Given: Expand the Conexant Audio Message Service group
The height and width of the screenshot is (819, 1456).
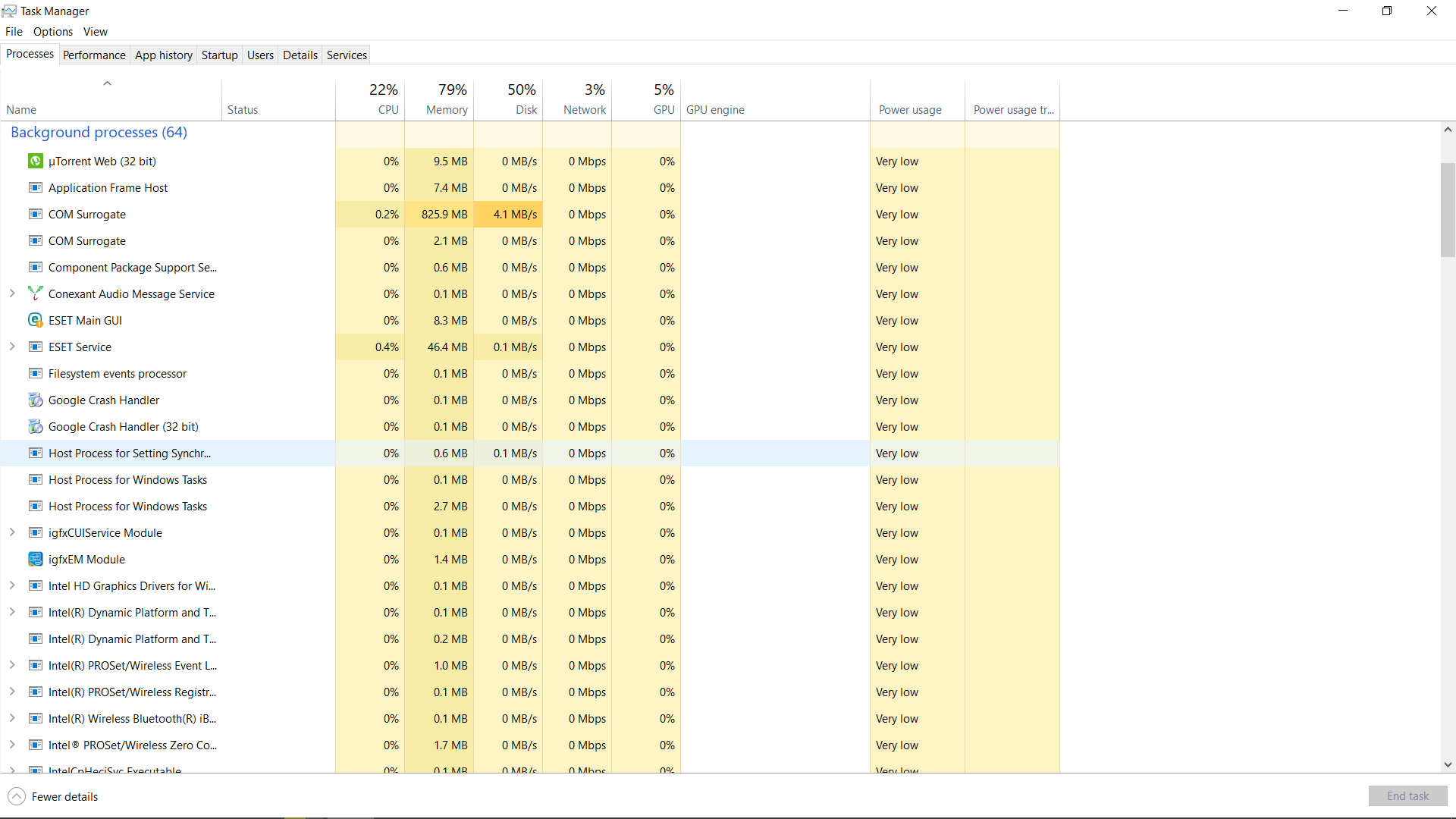Looking at the screenshot, I should click(12, 293).
